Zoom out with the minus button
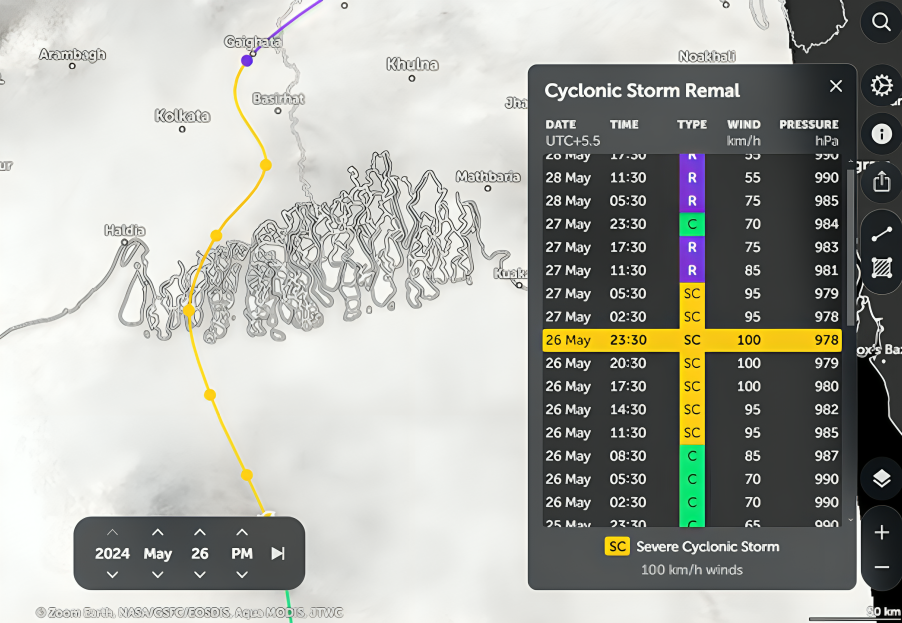902x623 pixels. point(881,567)
